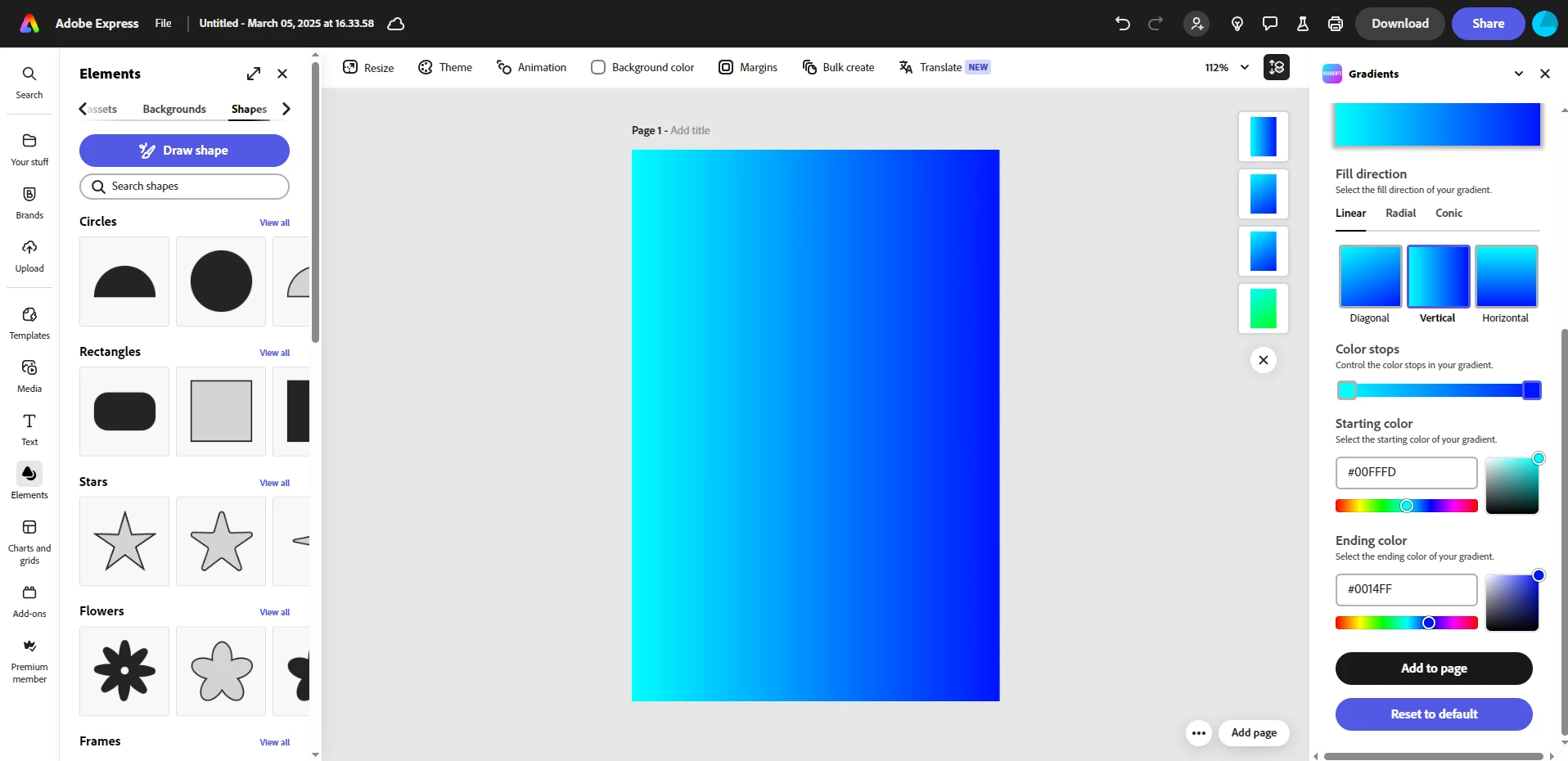
Task: Click the Add page button
Action: [1254, 733]
